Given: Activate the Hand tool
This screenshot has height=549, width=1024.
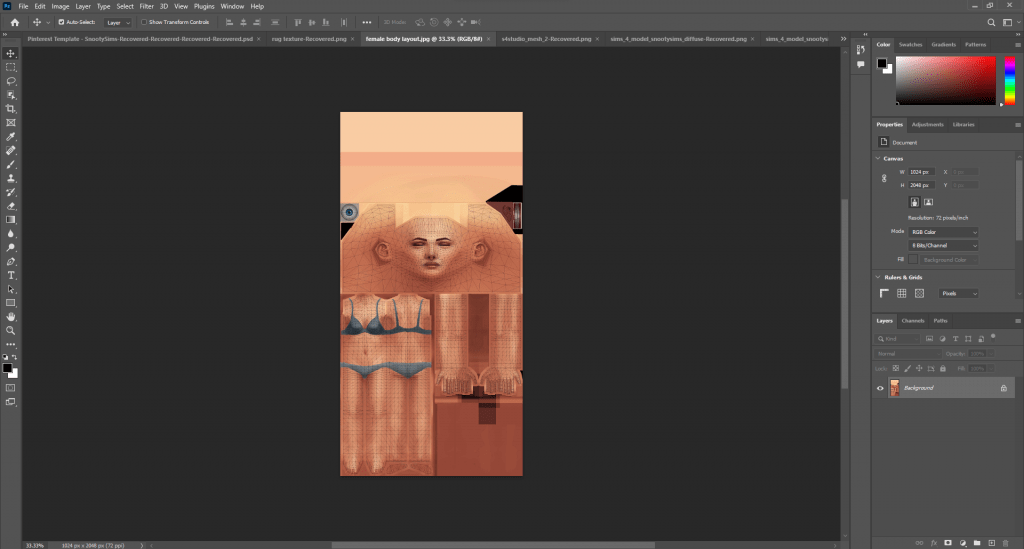Looking at the screenshot, I should click(x=11, y=316).
